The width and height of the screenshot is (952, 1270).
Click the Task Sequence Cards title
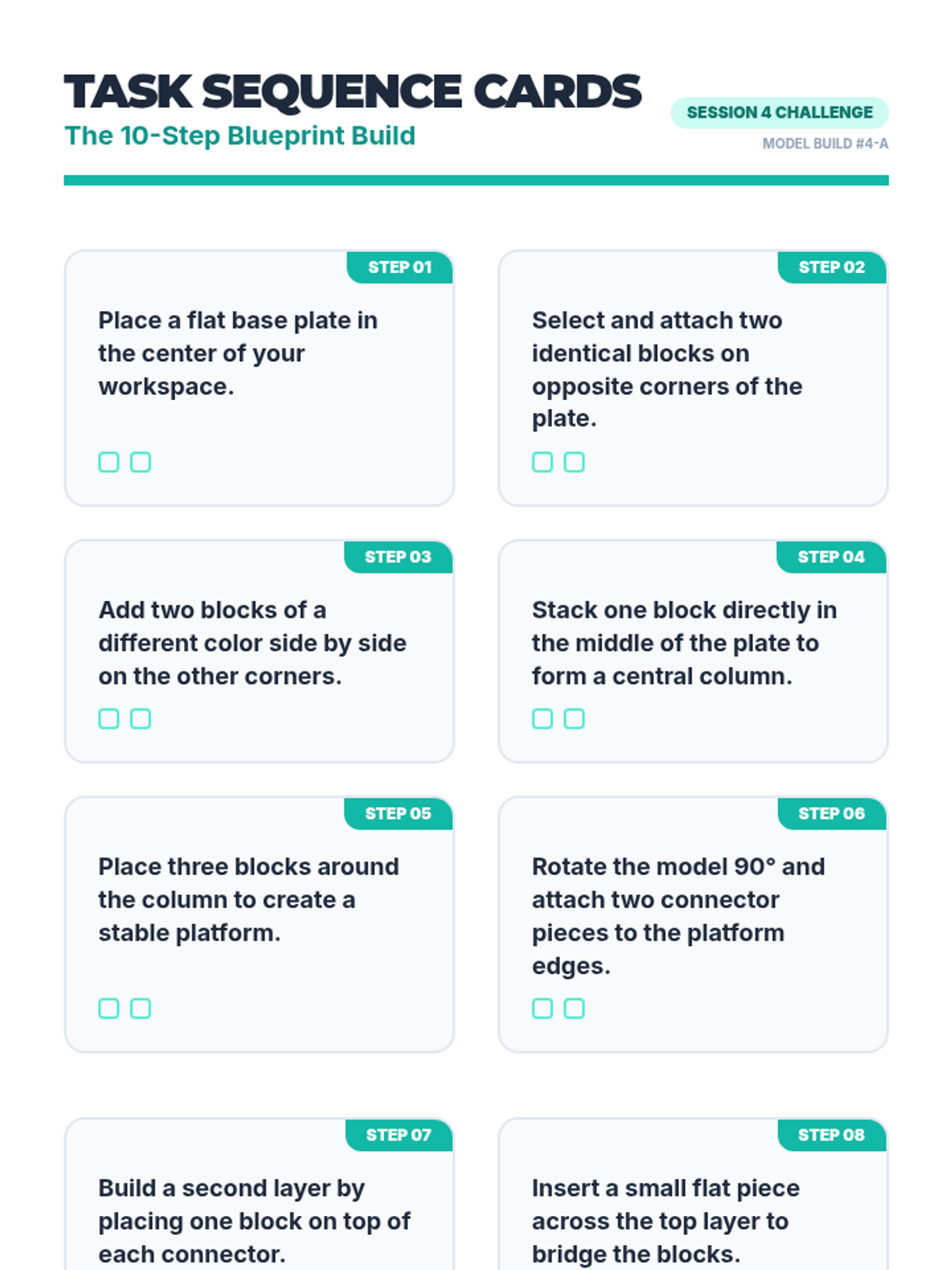tap(352, 91)
